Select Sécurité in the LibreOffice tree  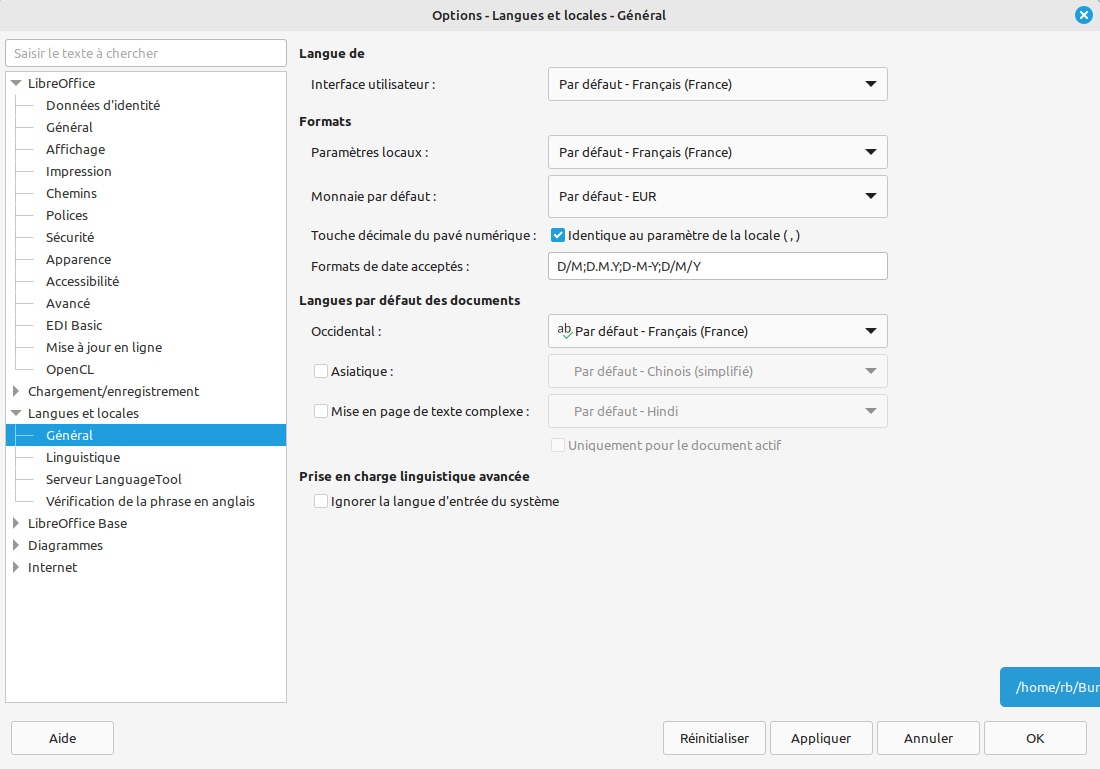click(x=70, y=237)
